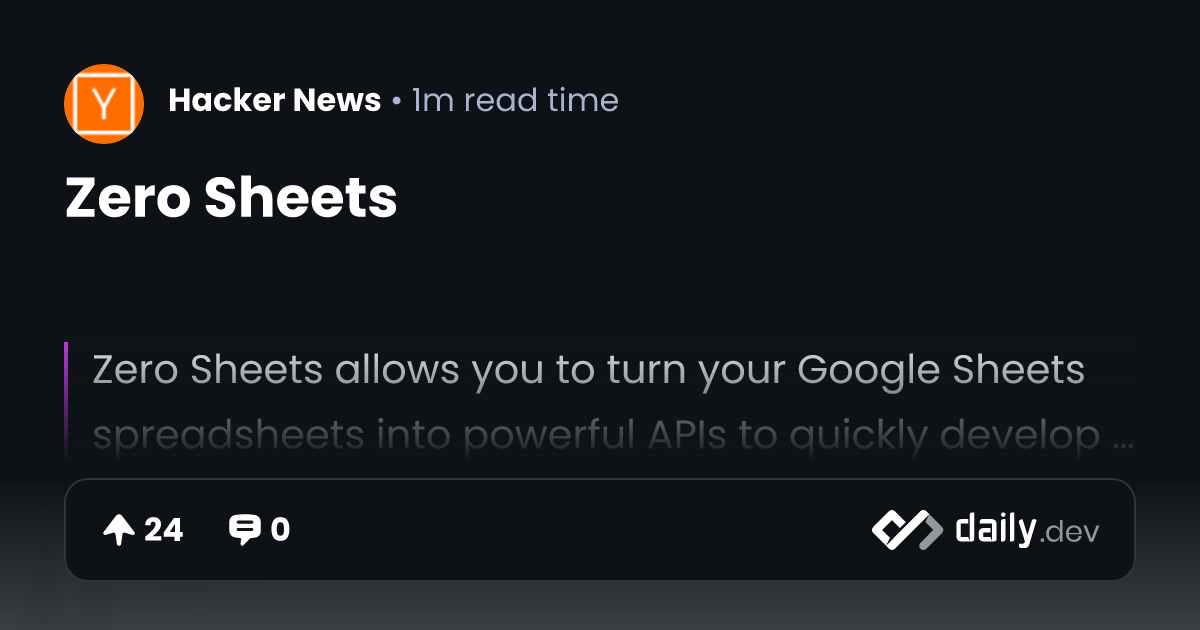Open comments via the speech bubble icon
The height and width of the screenshot is (630, 1200).
point(244,530)
